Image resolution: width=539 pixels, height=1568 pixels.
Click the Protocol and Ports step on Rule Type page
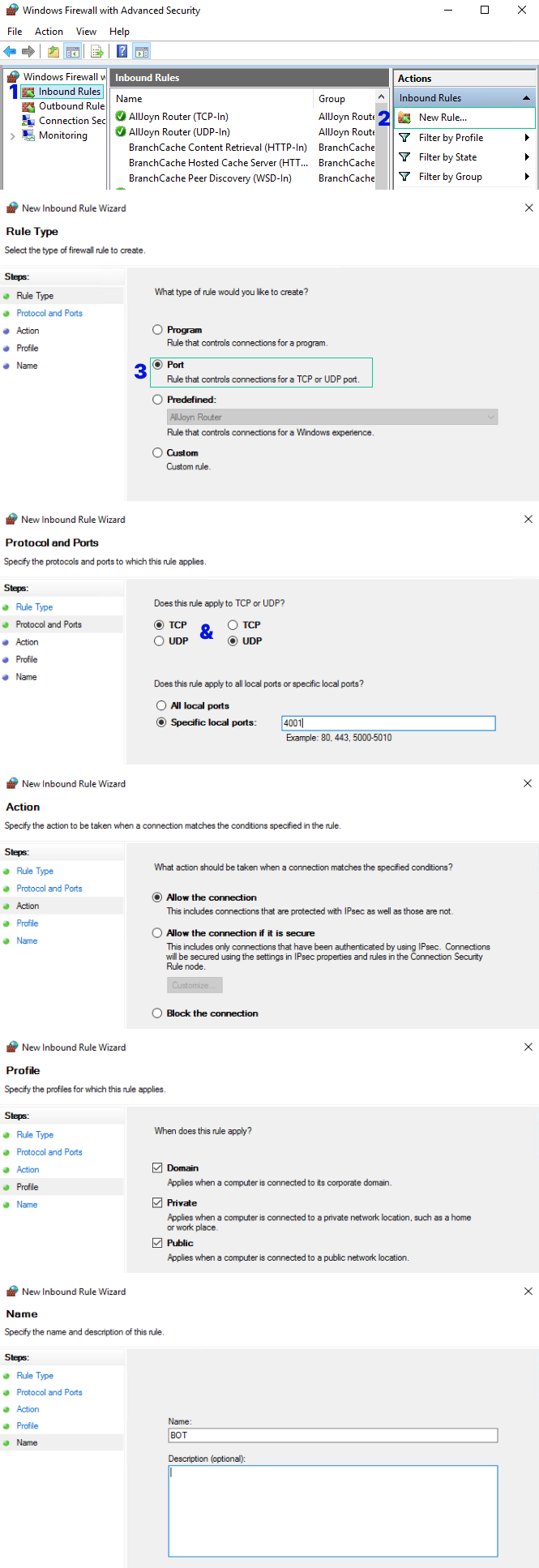(x=49, y=313)
